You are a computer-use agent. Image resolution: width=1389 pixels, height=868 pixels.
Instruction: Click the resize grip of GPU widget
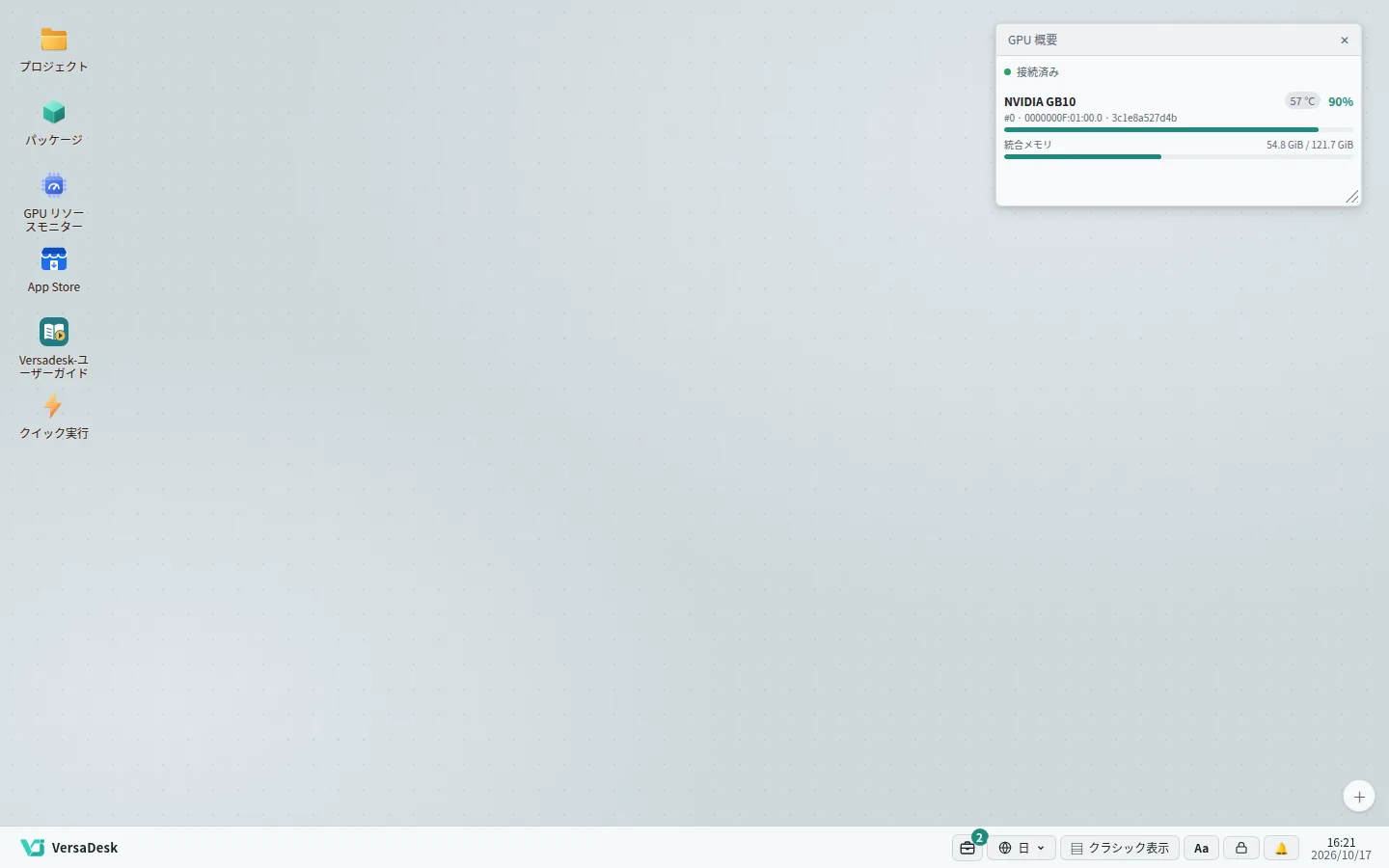[1352, 197]
